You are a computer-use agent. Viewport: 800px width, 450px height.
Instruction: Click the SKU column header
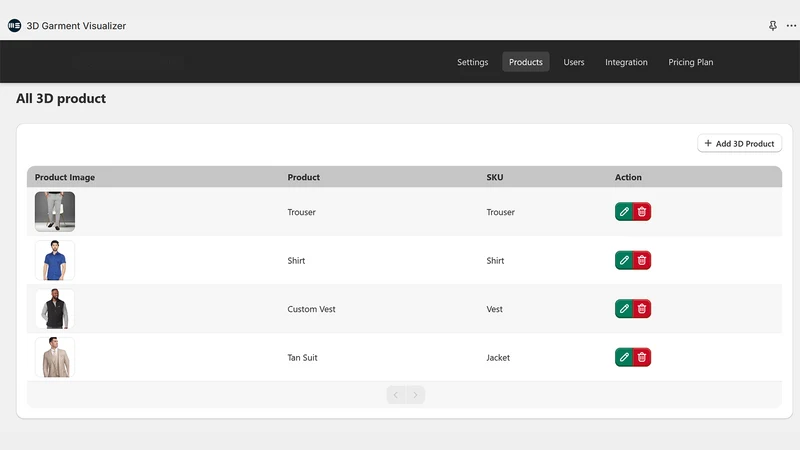(494, 177)
